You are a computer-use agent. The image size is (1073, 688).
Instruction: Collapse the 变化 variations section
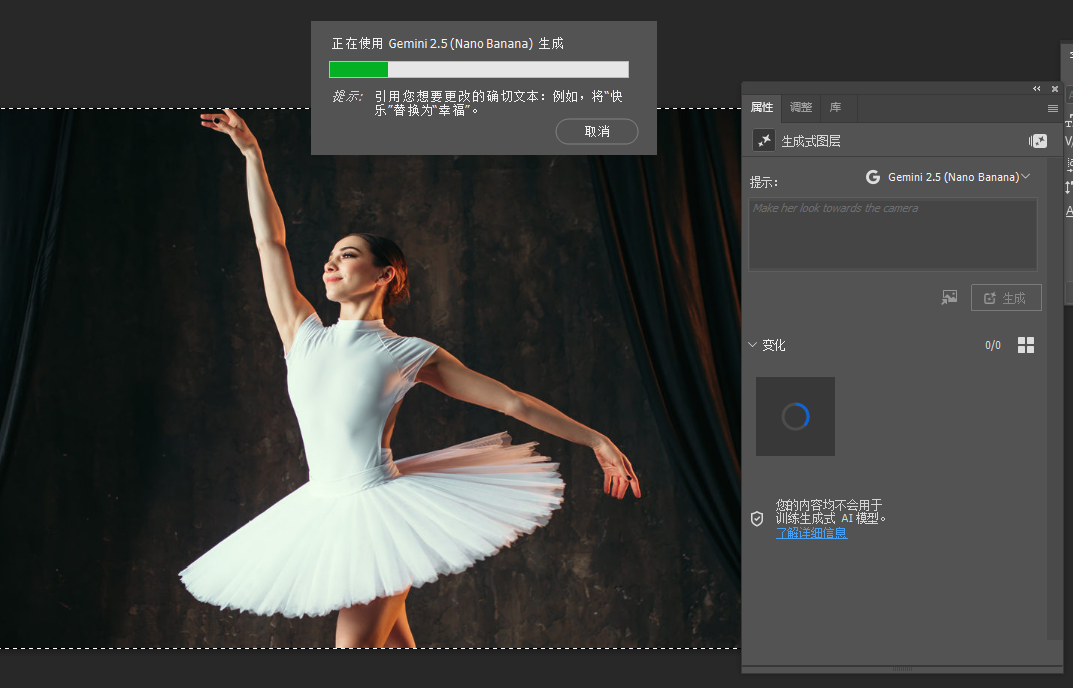tap(753, 345)
